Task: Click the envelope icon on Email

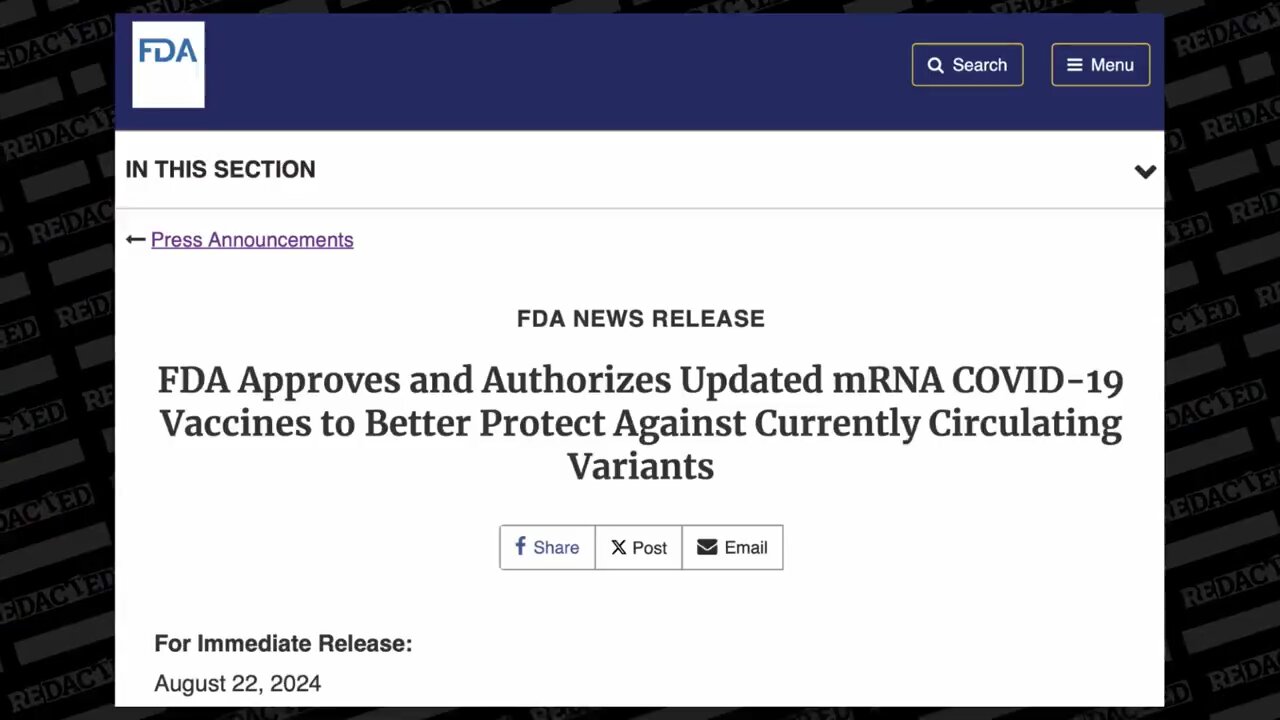Action: [707, 547]
